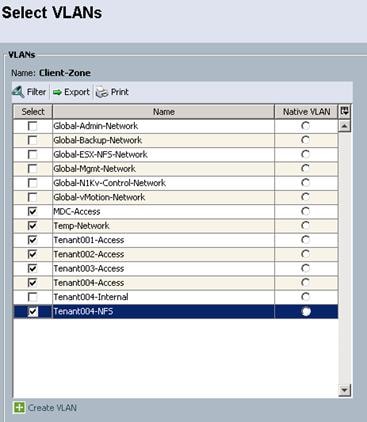
Task: Select the Global-vMotion-Network name cell
Action: pyautogui.click(x=163, y=197)
